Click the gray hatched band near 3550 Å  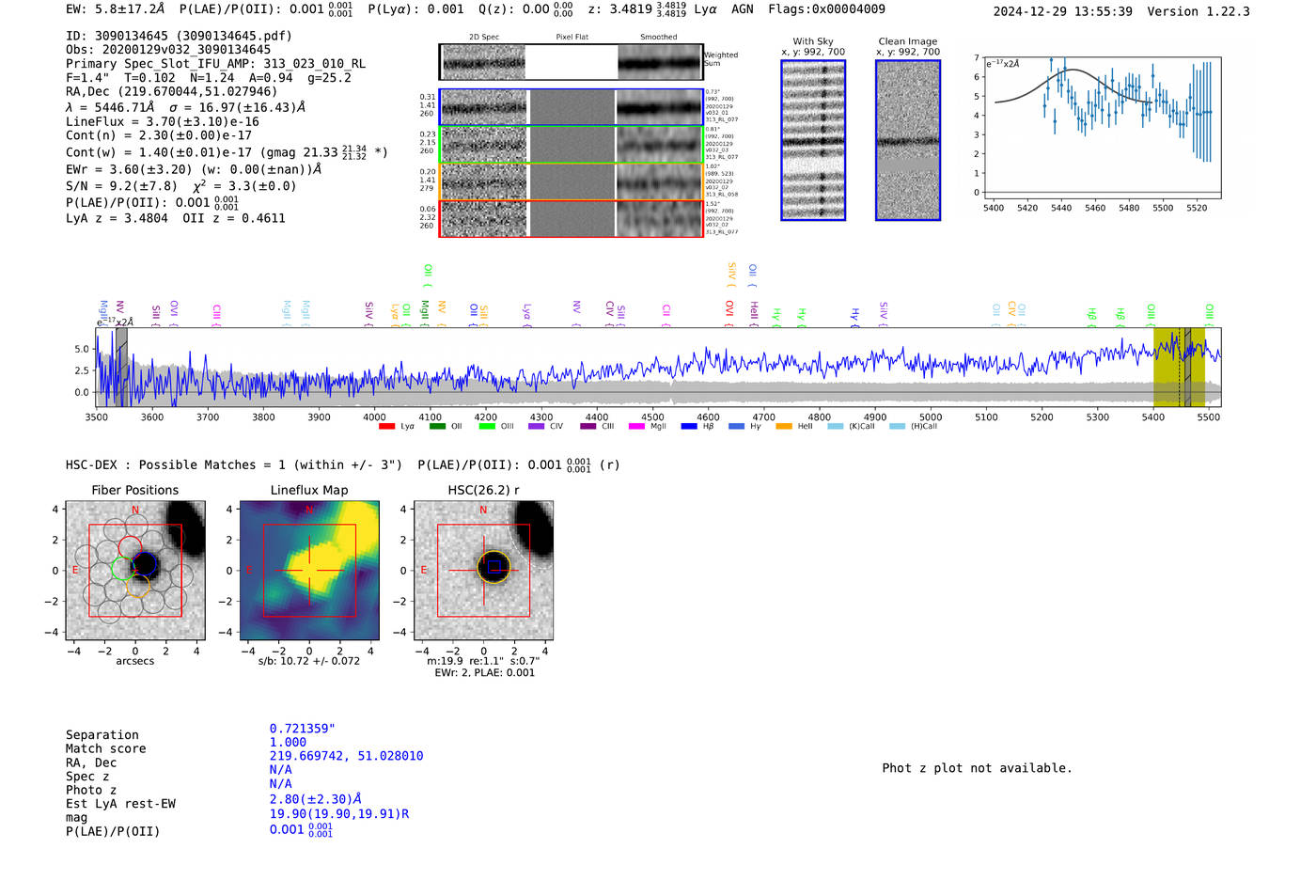121,367
